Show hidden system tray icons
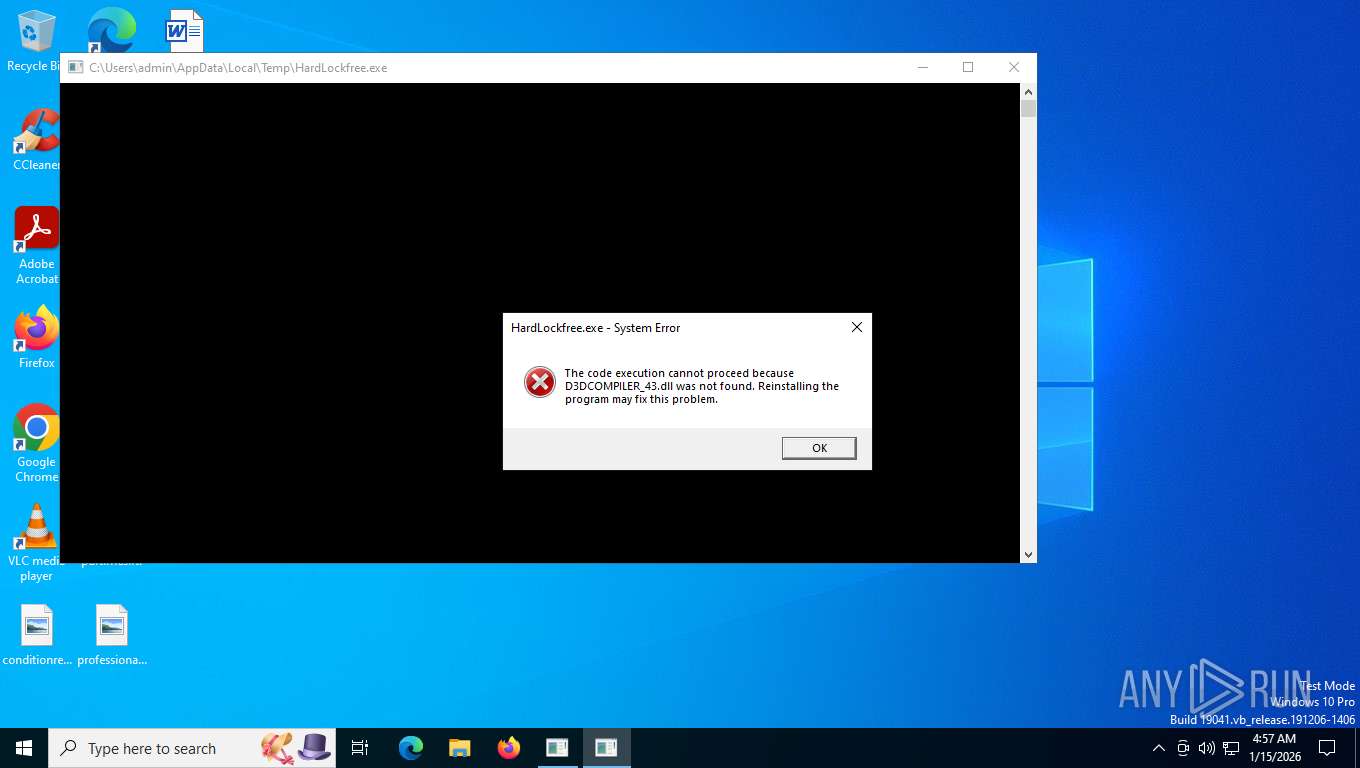1360x768 pixels. tap(1158, 748)
